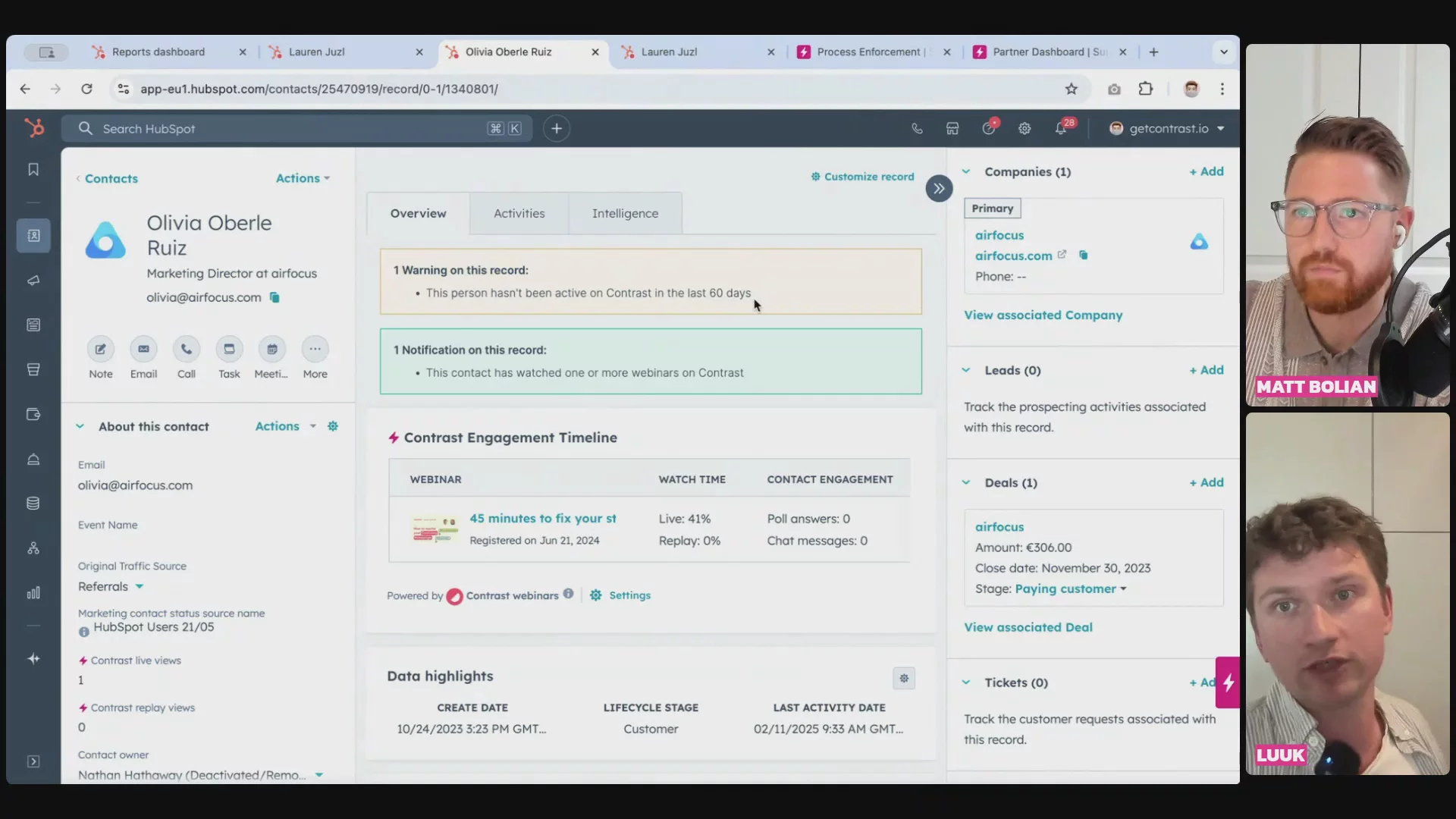Image resolution: width=1456 pixels, height=819 pixels.
Task: Collapse the Companies (1) section
Action: tap(966, 172)
